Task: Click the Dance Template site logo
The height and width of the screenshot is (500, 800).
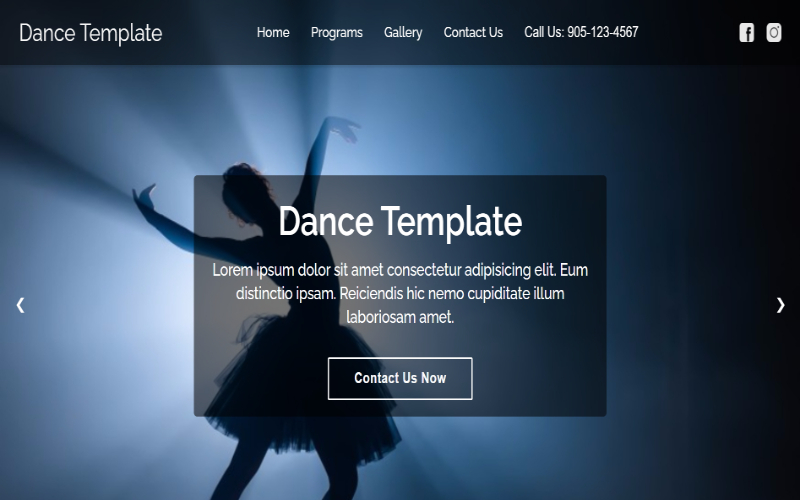Action: click(90, 33)
